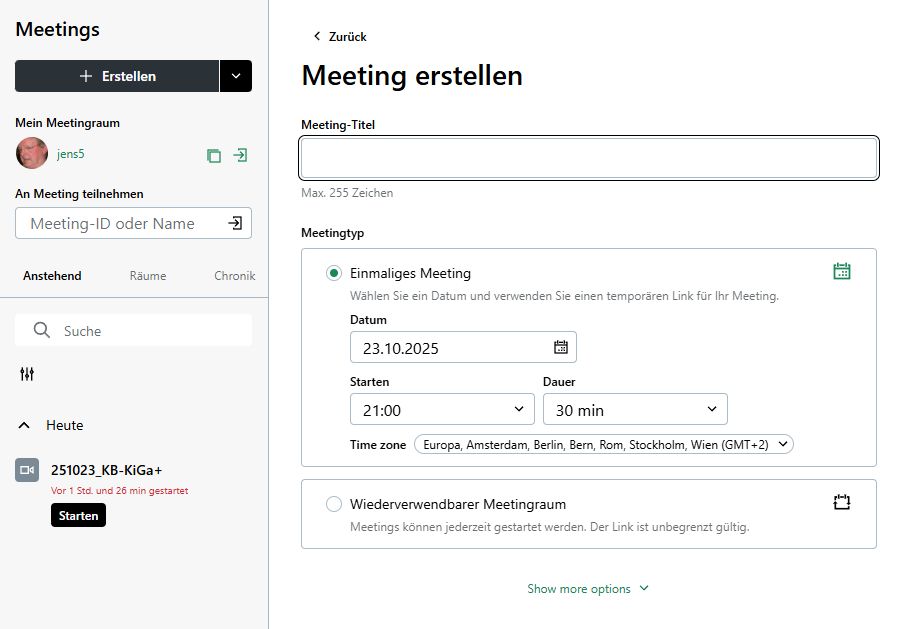Viewport: 920px width, 629px height.
Task: Open the Starten time dropdown
Action: pos(442,409)
